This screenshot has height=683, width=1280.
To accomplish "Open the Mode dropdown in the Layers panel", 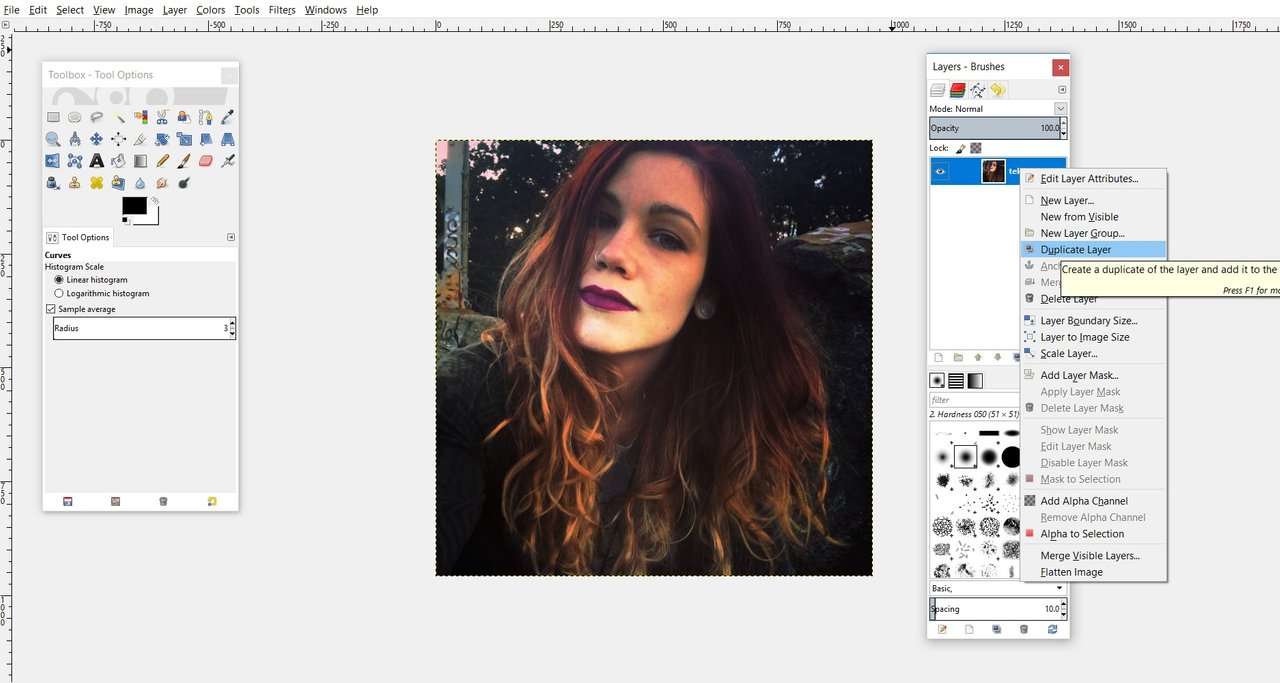I will (1060, 107).
